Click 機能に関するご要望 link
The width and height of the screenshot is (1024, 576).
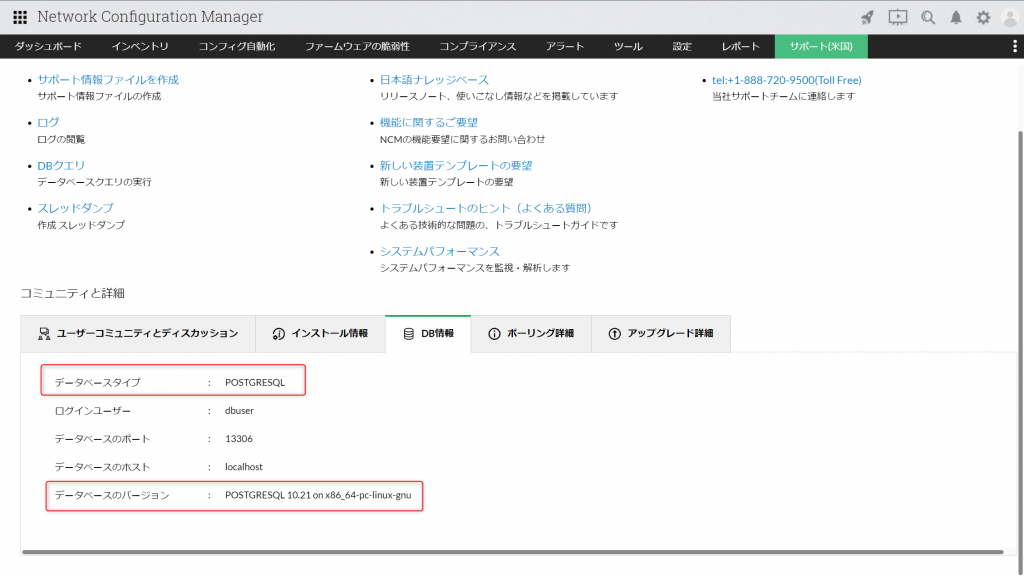click(428, 122)
